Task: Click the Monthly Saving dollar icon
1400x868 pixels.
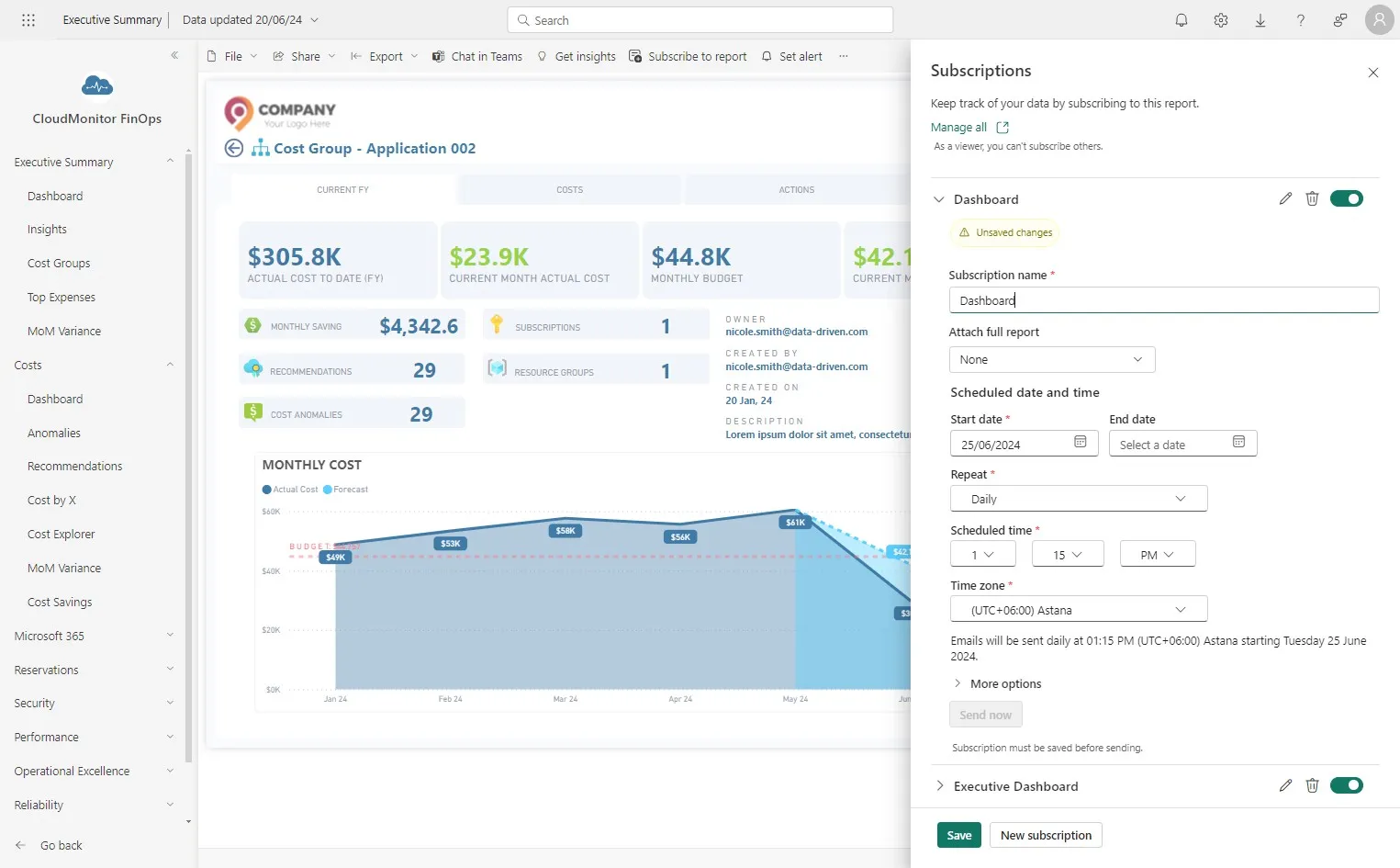Action: point(252,325)
